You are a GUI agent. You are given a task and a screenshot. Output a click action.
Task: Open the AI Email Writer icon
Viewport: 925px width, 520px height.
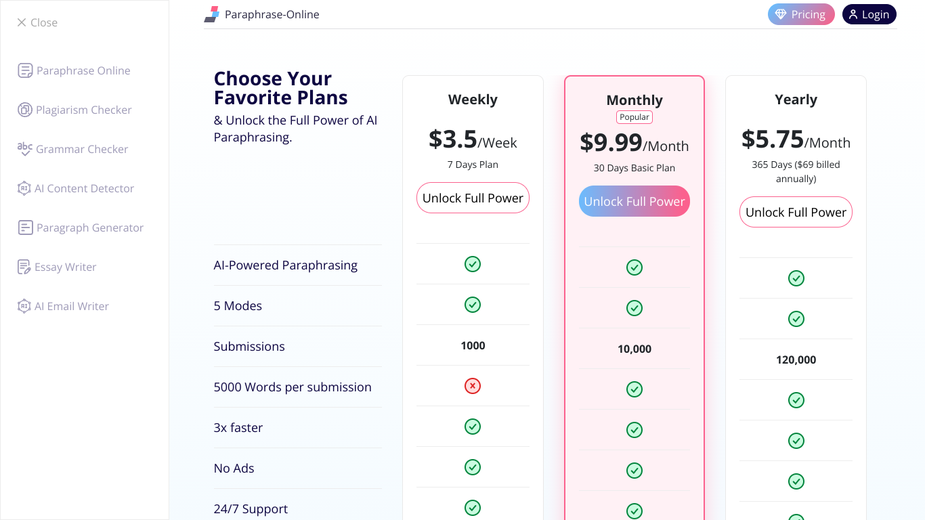[24, 306]
